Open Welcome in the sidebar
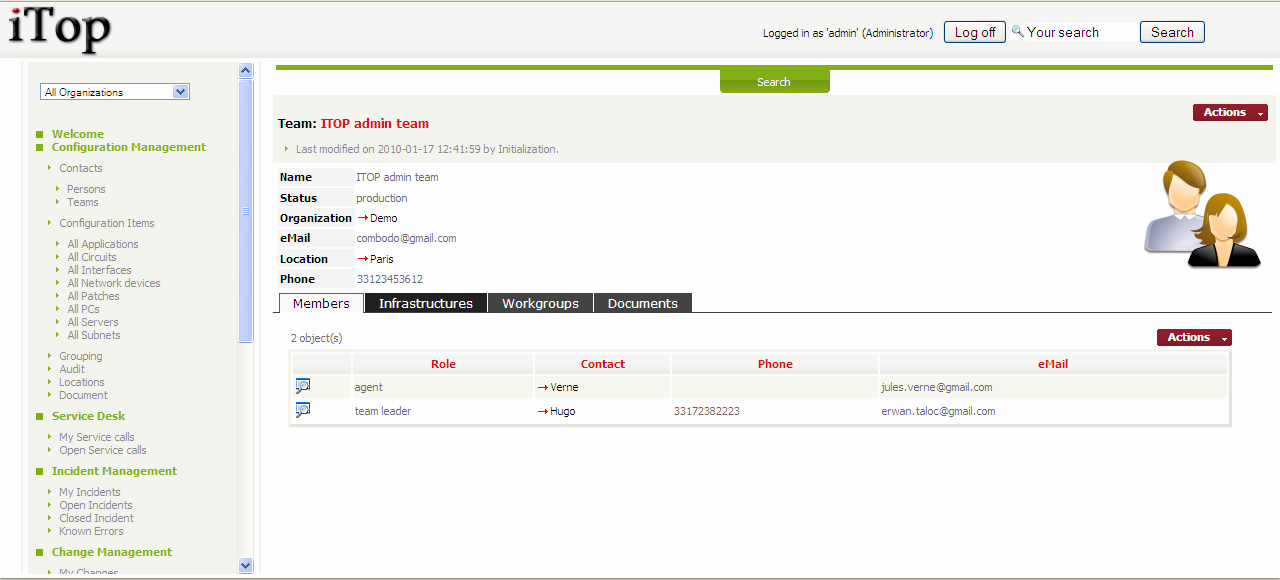This screenshot has height=580, width=1280. (78, 134)
